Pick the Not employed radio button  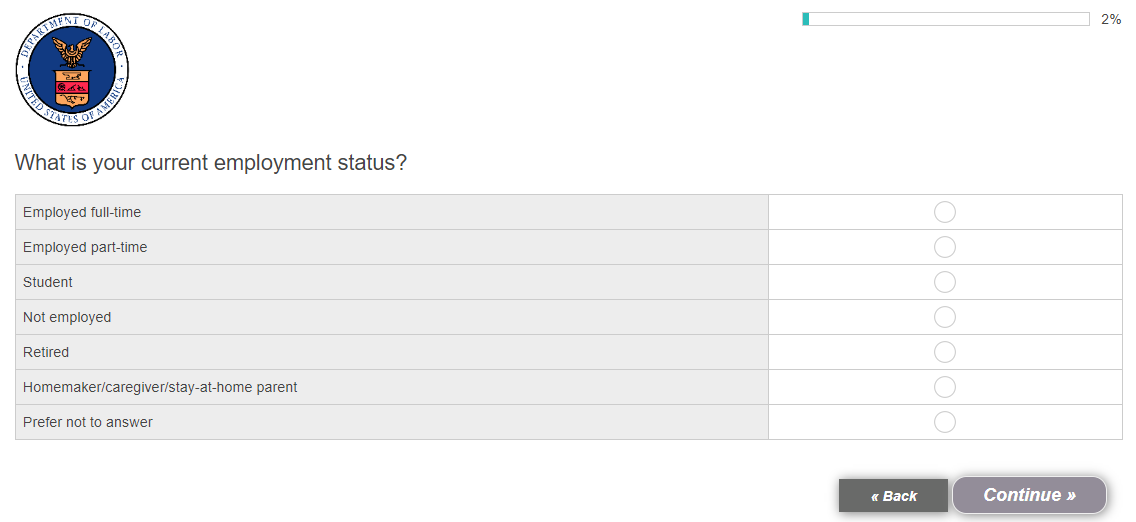[944, 317]
